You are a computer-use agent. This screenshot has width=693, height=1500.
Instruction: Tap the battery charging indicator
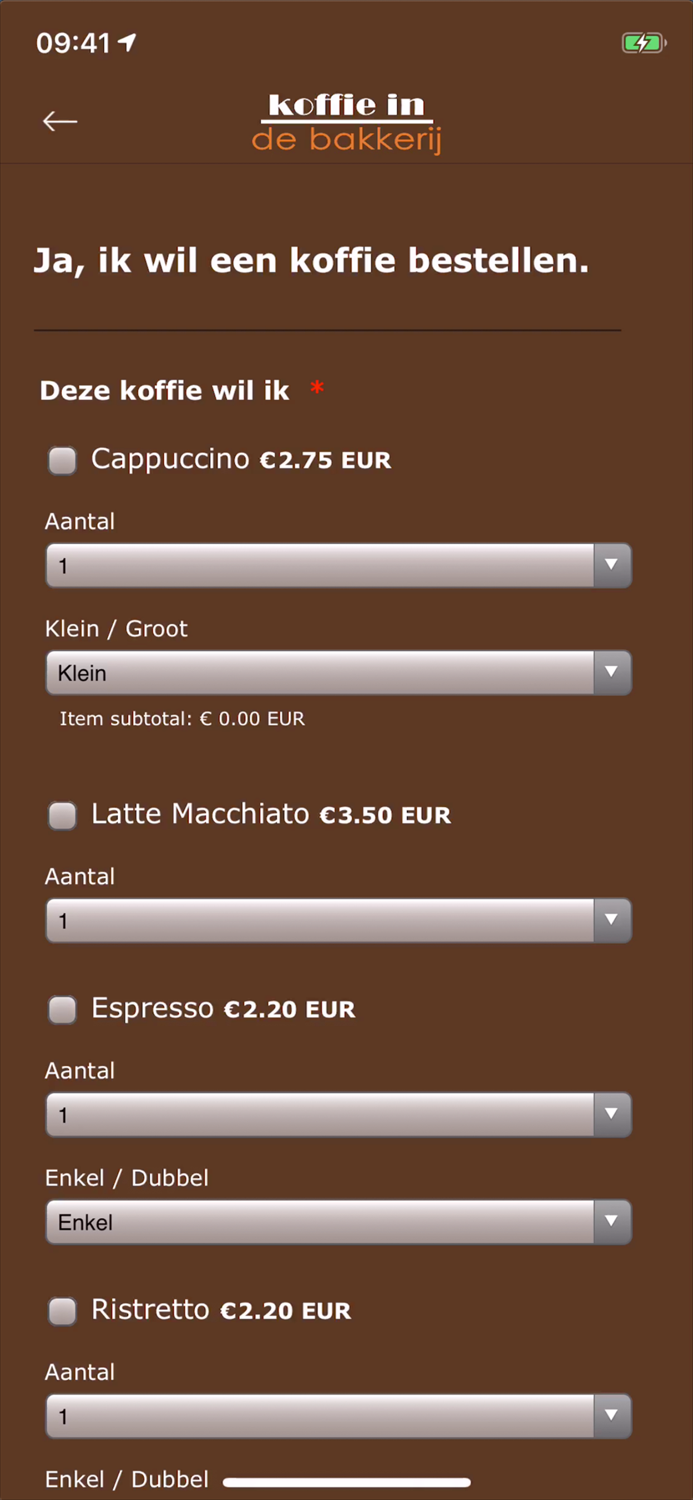pos(644,43)
